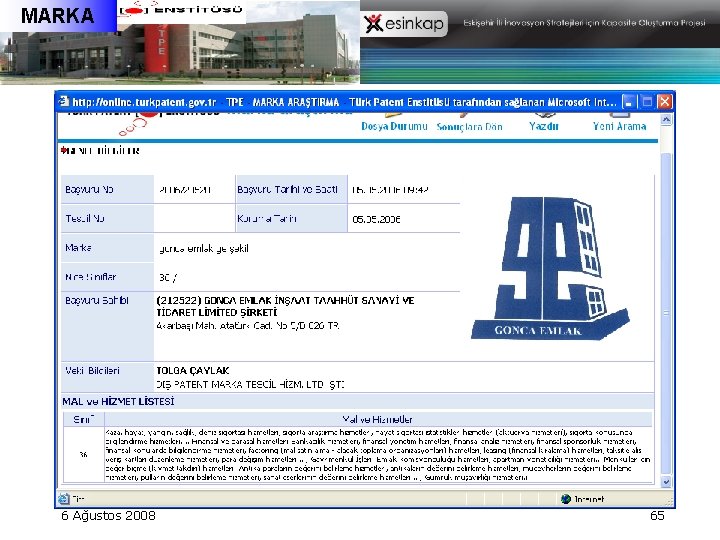Click the scrollbar up arrow
The height and width of the screenshot is (540, 720).
[x=666, y=120]
